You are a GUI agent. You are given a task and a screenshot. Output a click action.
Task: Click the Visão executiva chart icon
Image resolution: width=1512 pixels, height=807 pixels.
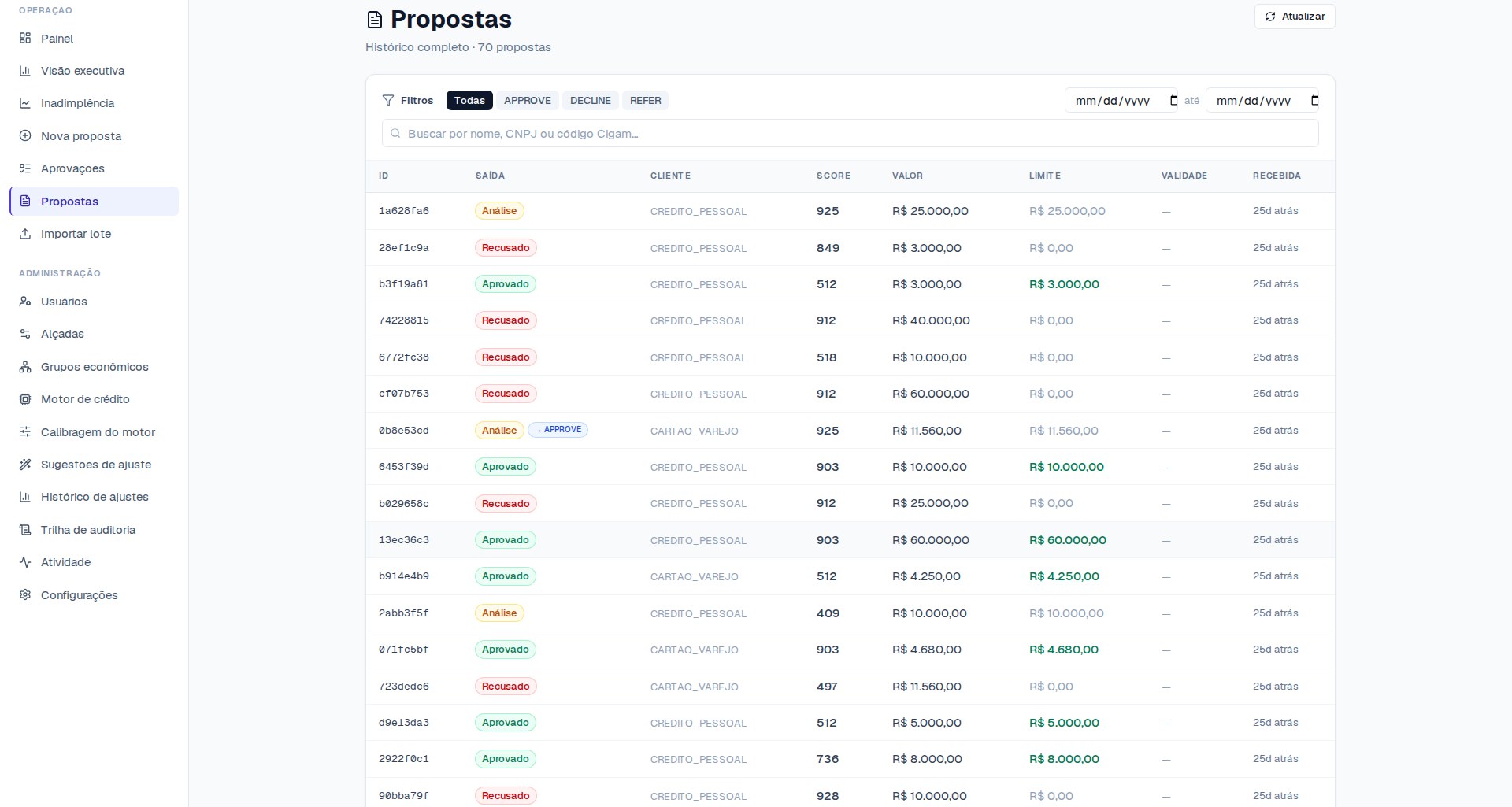pos(25,71)
